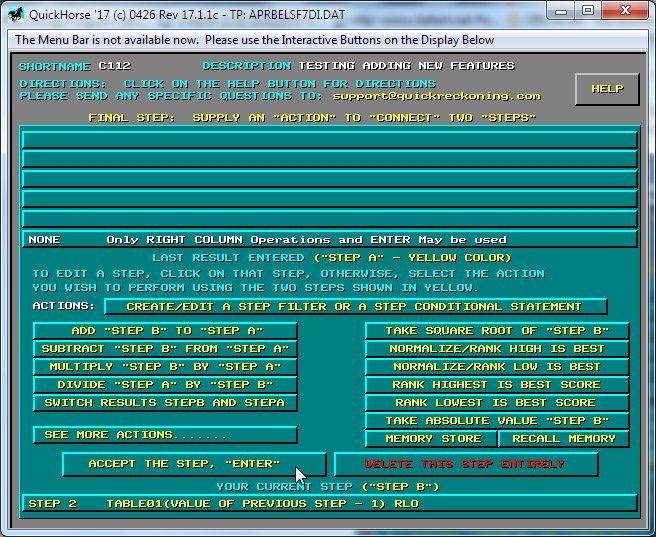Open SEE MORE ACTIONS
Viewport: 656px width, 537px height.
point(165,435)
